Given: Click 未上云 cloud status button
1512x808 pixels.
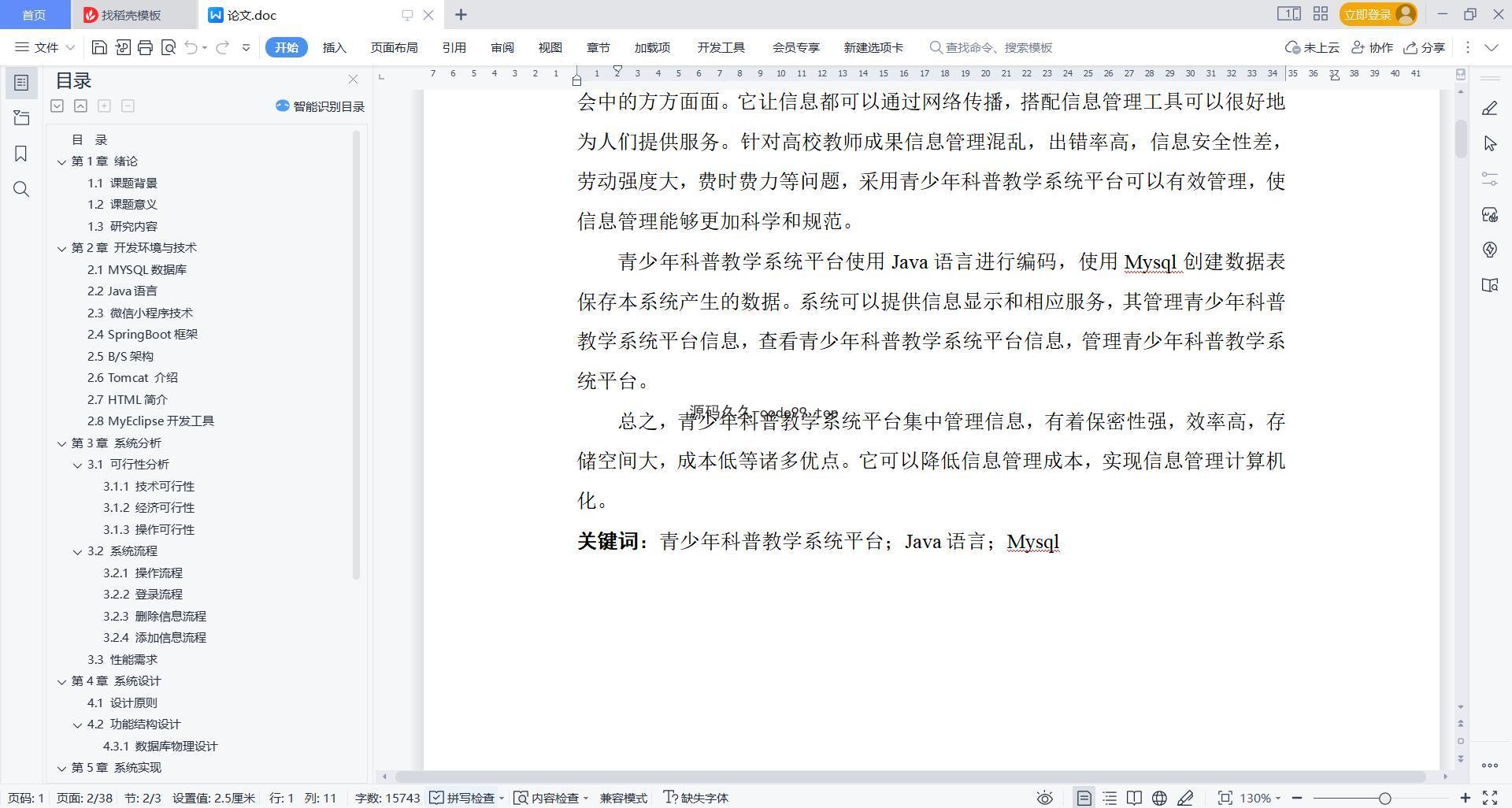Looking at the screenshot, I should tap(1312, 47).
